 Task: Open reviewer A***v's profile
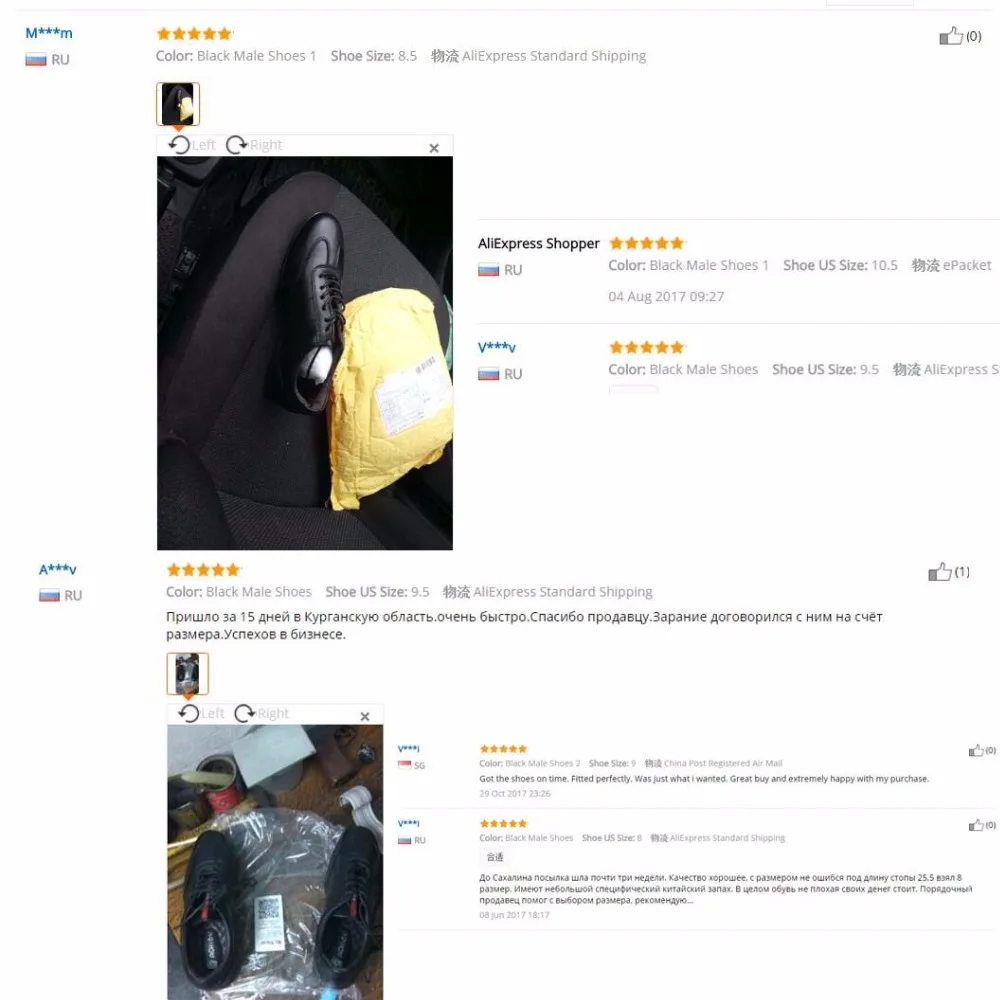[x=57, y=569]
